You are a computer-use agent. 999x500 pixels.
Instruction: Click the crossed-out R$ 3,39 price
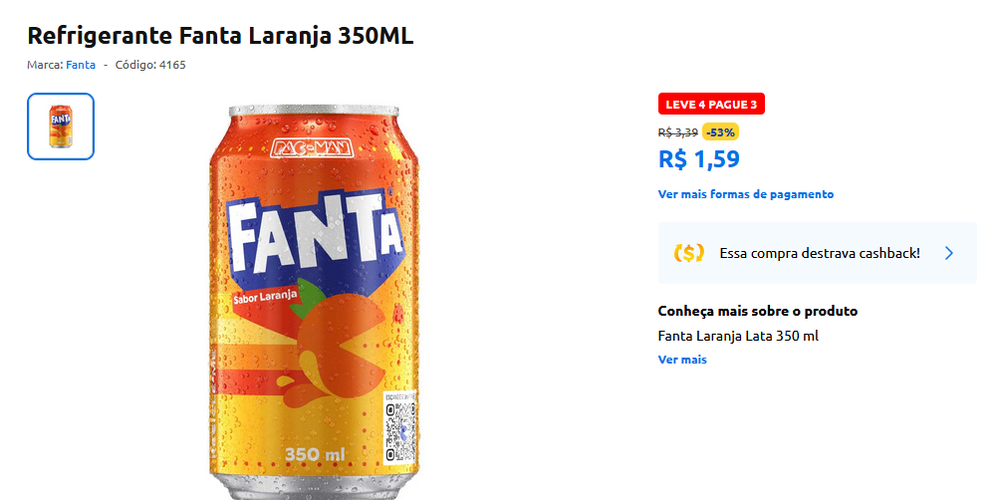click(x=678, y=132)
